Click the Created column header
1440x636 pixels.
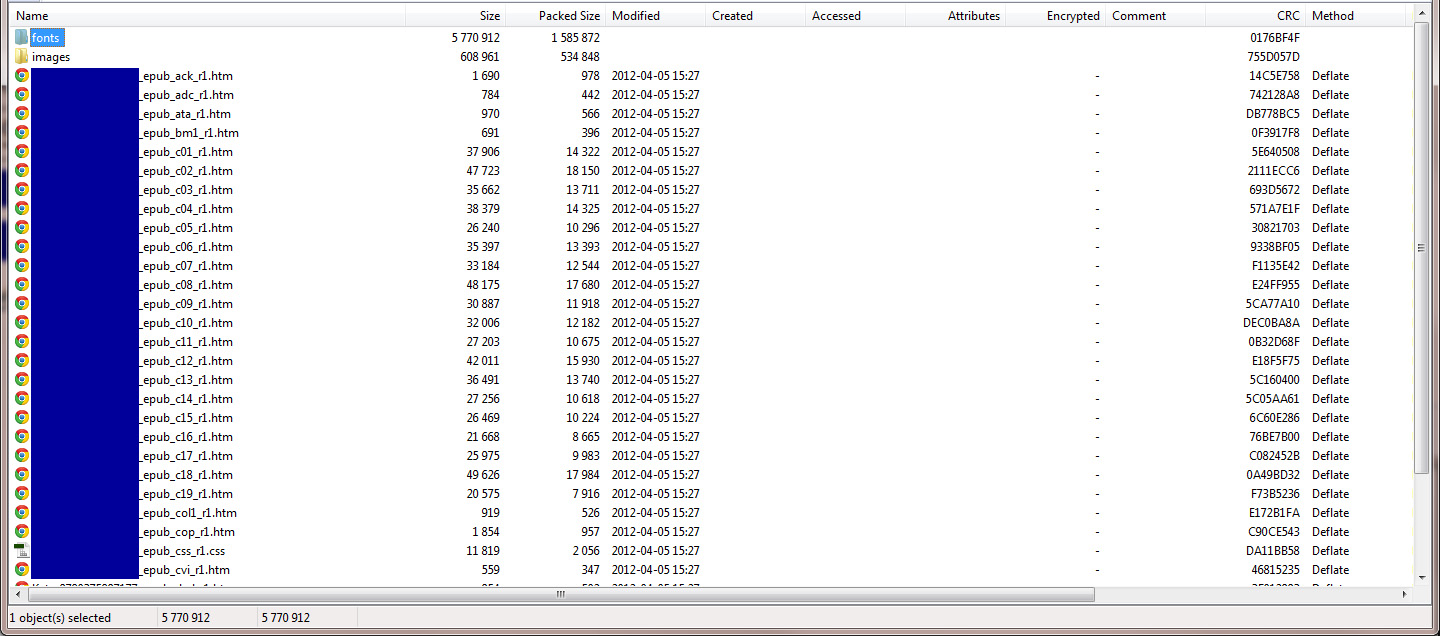pos(756,16)
